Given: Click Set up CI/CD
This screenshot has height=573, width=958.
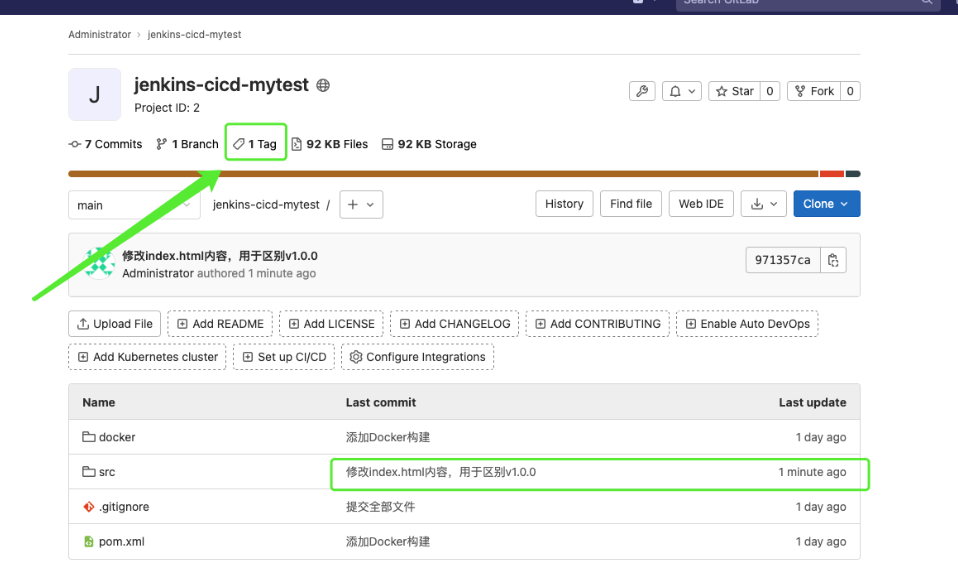Looking at the screenshot, I should [284, 357].
